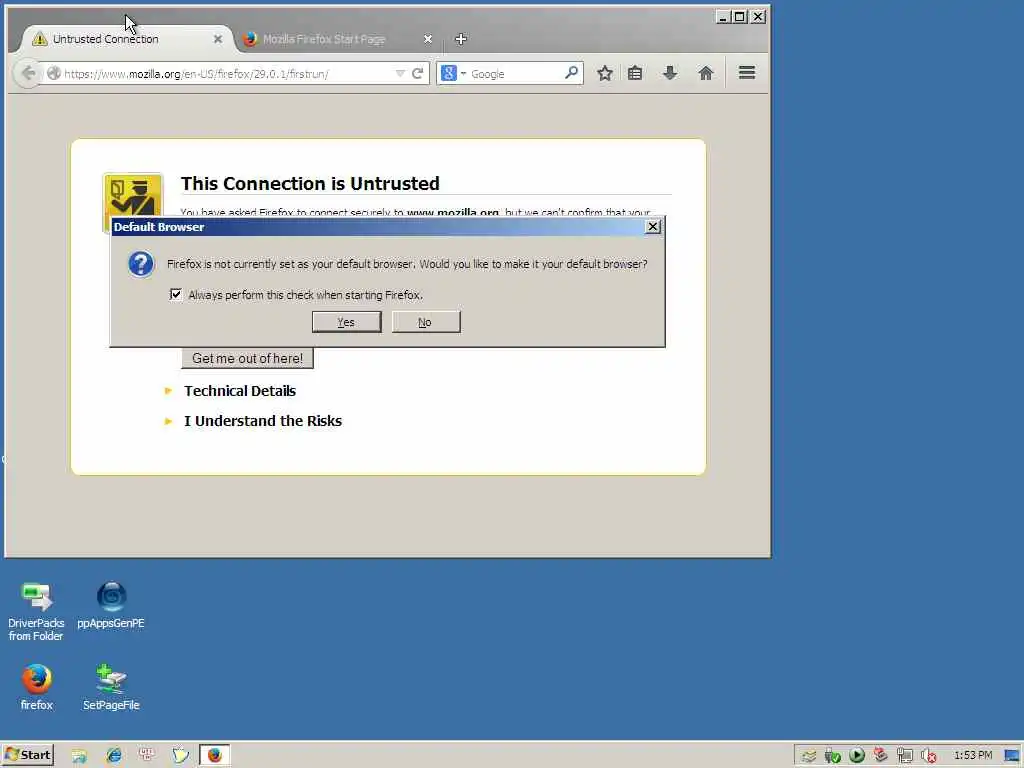Reload the current page
Image resolution: width=1024 pixels, height=768 pixels.
point(418,74)
